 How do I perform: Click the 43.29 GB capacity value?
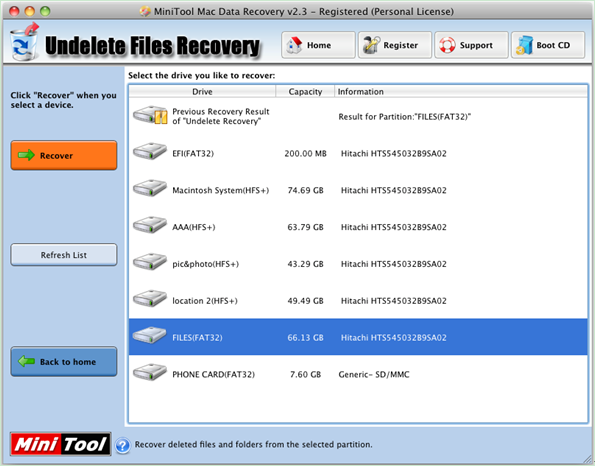(x=305, y=264)
